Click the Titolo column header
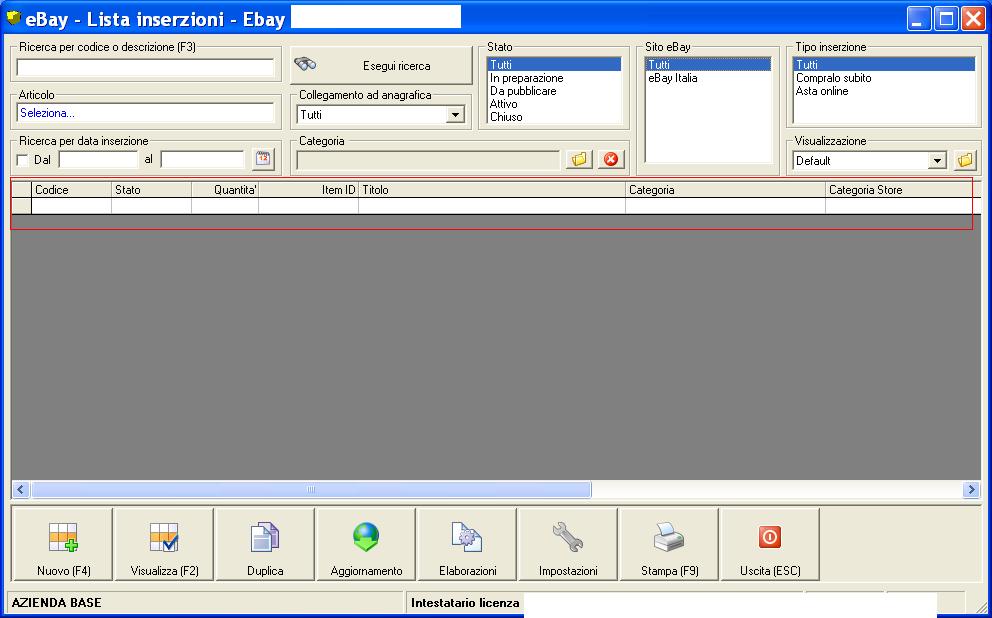The height and width of the screenshot is (618, 992). coord(492,190)
